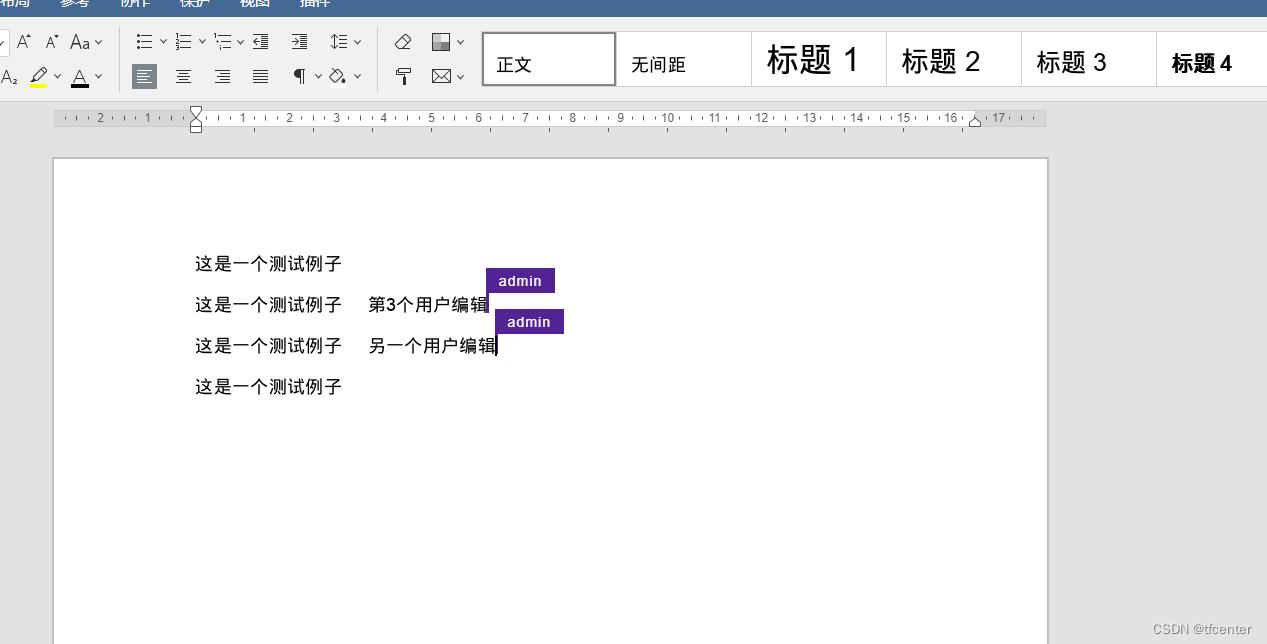Open the 视图 menu
Viewport: 1267px width, 644px height.
254,5
